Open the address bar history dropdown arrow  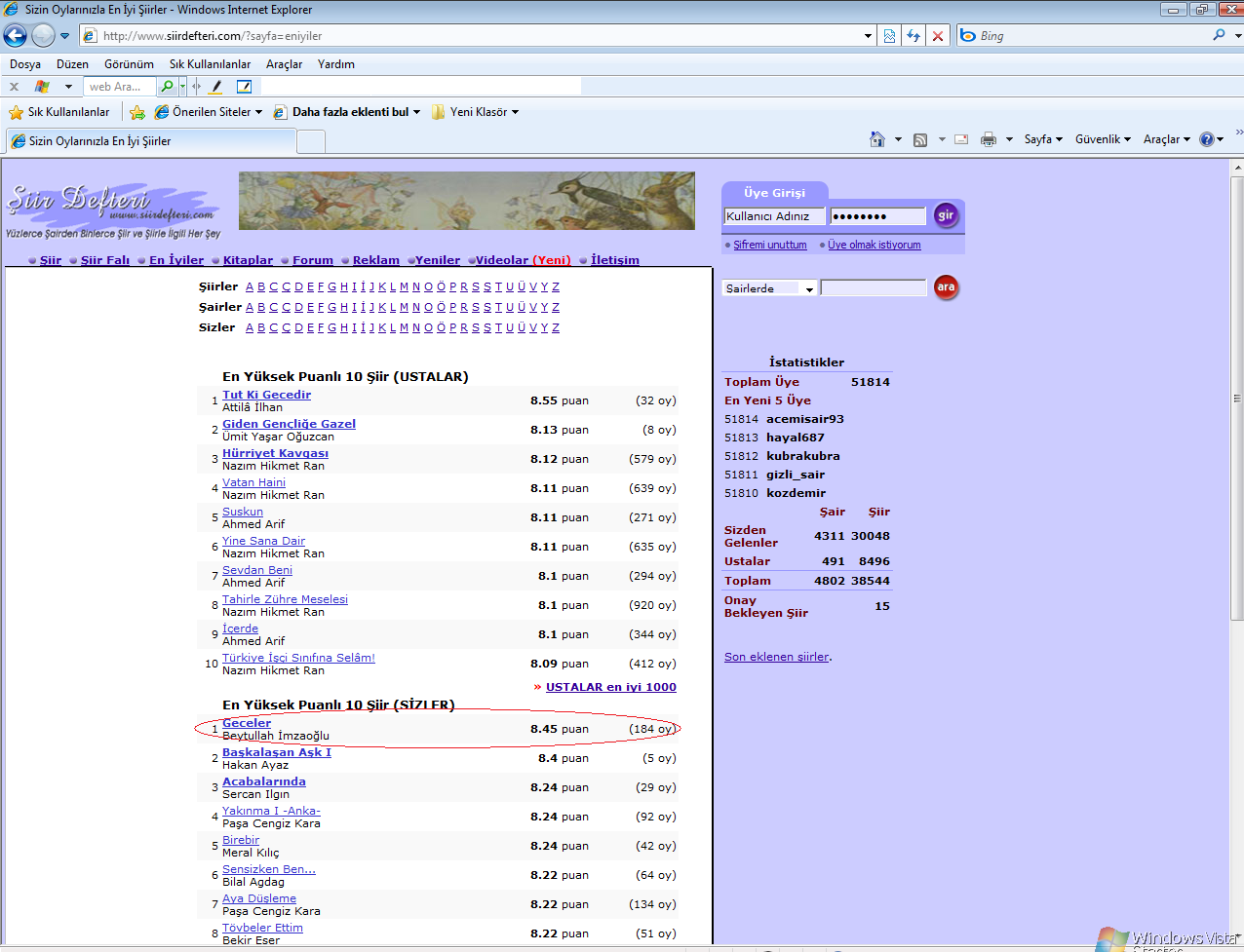click(868, 36)
